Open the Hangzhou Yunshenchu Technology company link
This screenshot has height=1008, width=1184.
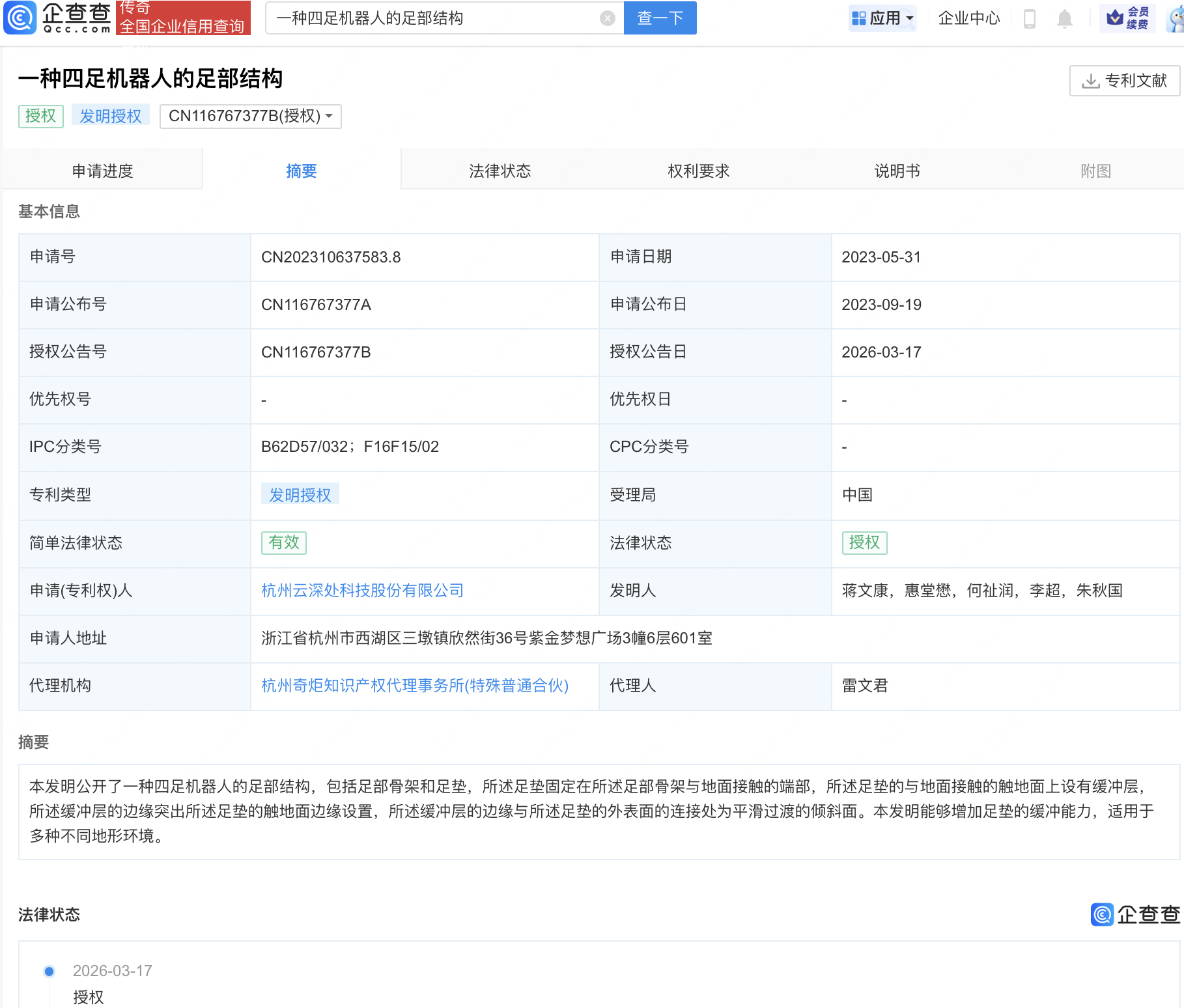(x=362, y=591)
